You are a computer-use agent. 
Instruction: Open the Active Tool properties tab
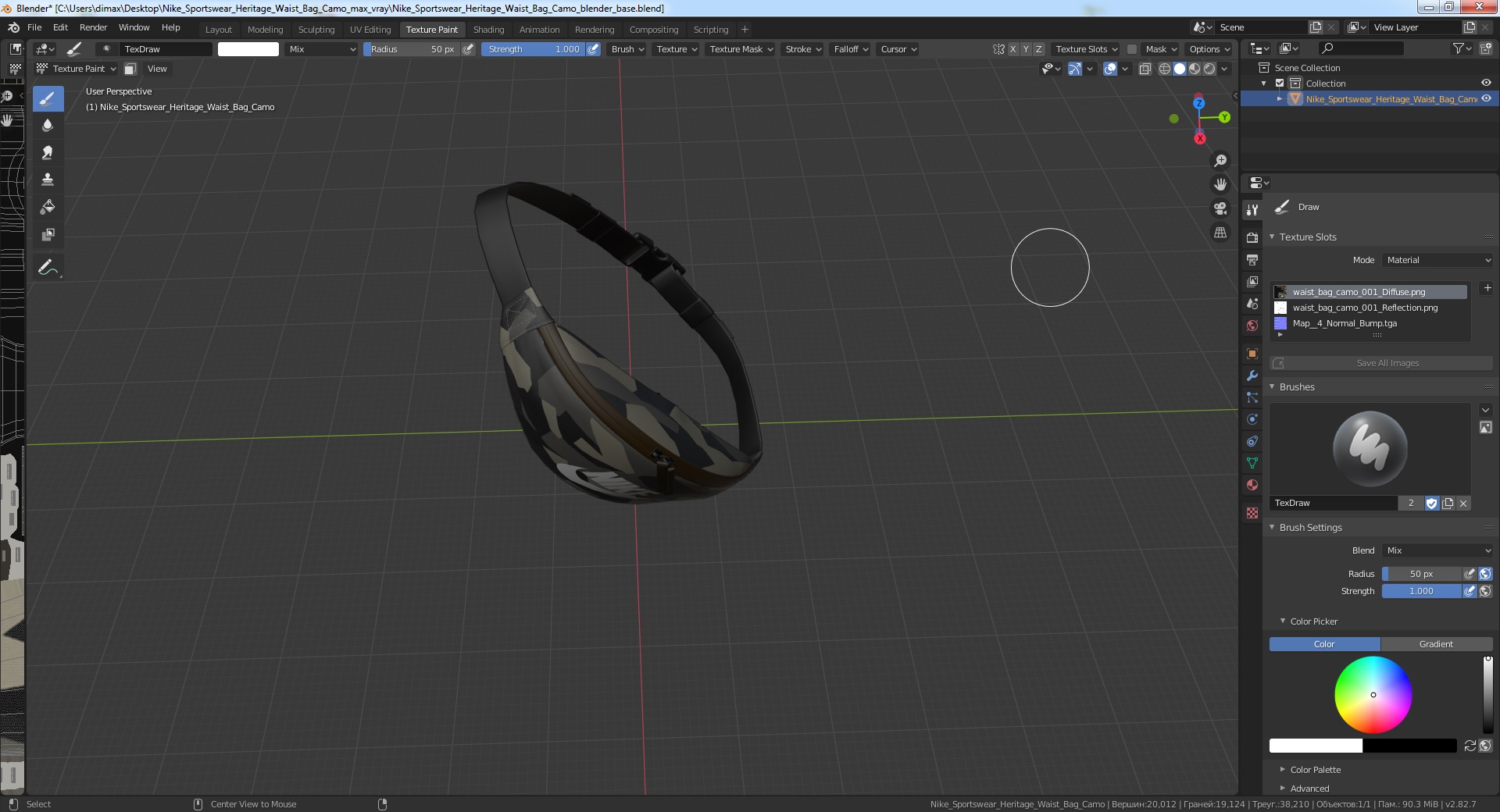pyautogui.click(x=1252, y=209)
